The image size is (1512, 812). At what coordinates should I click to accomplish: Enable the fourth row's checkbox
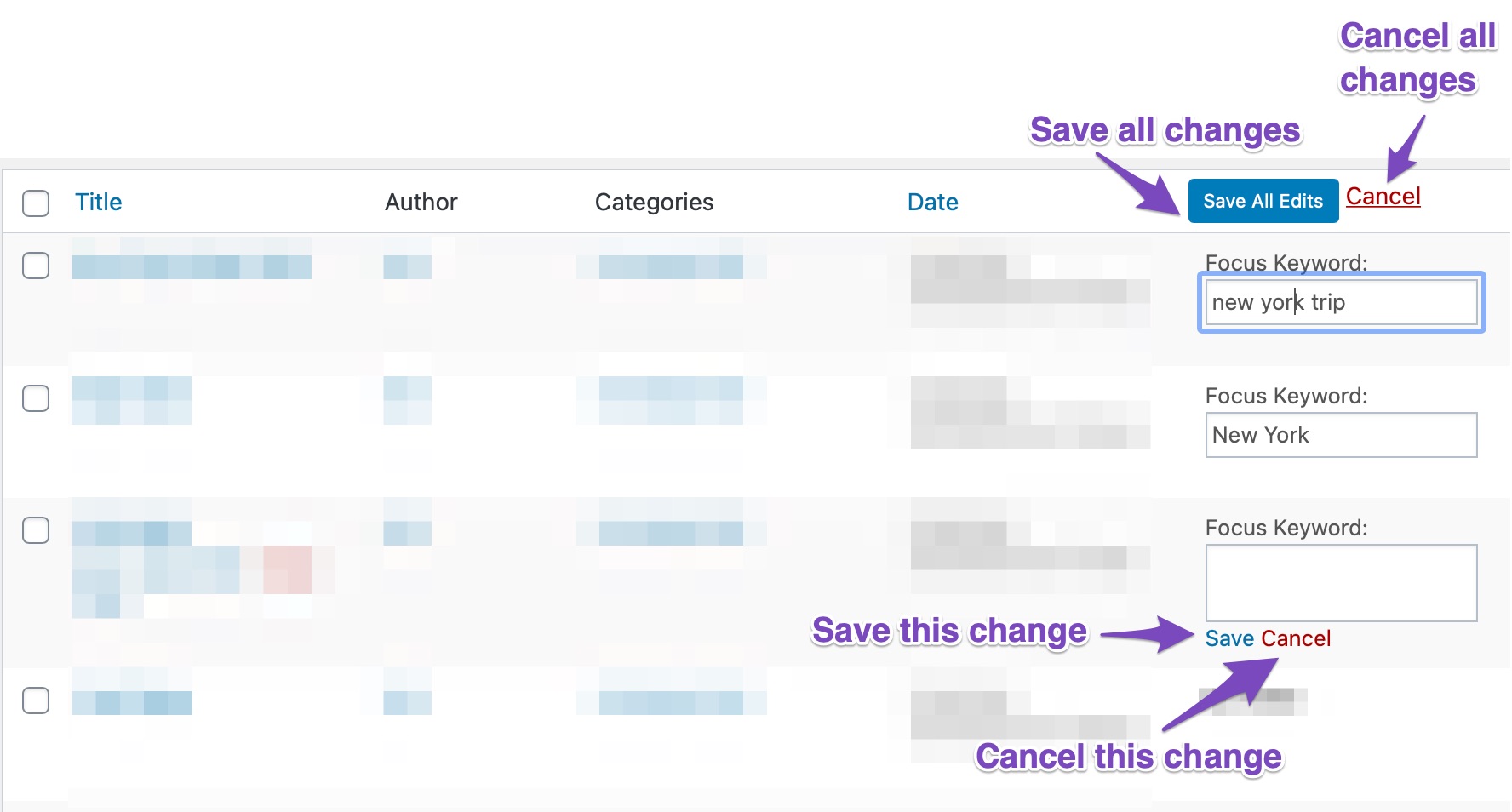[36, 700]
